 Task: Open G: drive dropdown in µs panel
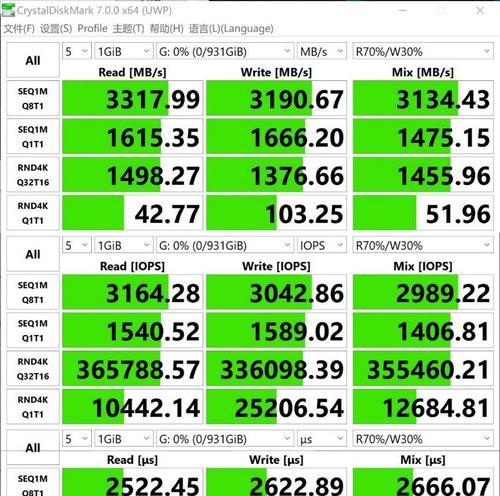pos(225,439)
